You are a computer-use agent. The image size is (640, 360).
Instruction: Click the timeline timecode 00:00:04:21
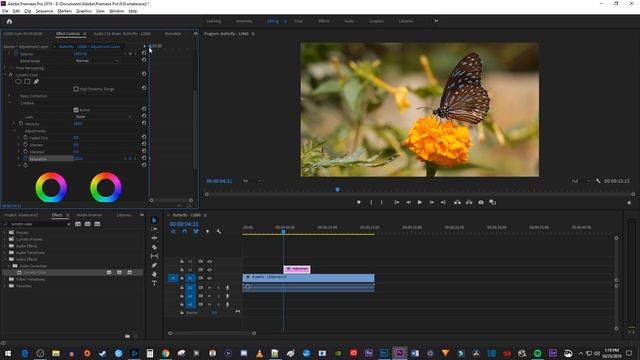coord(184,224)
